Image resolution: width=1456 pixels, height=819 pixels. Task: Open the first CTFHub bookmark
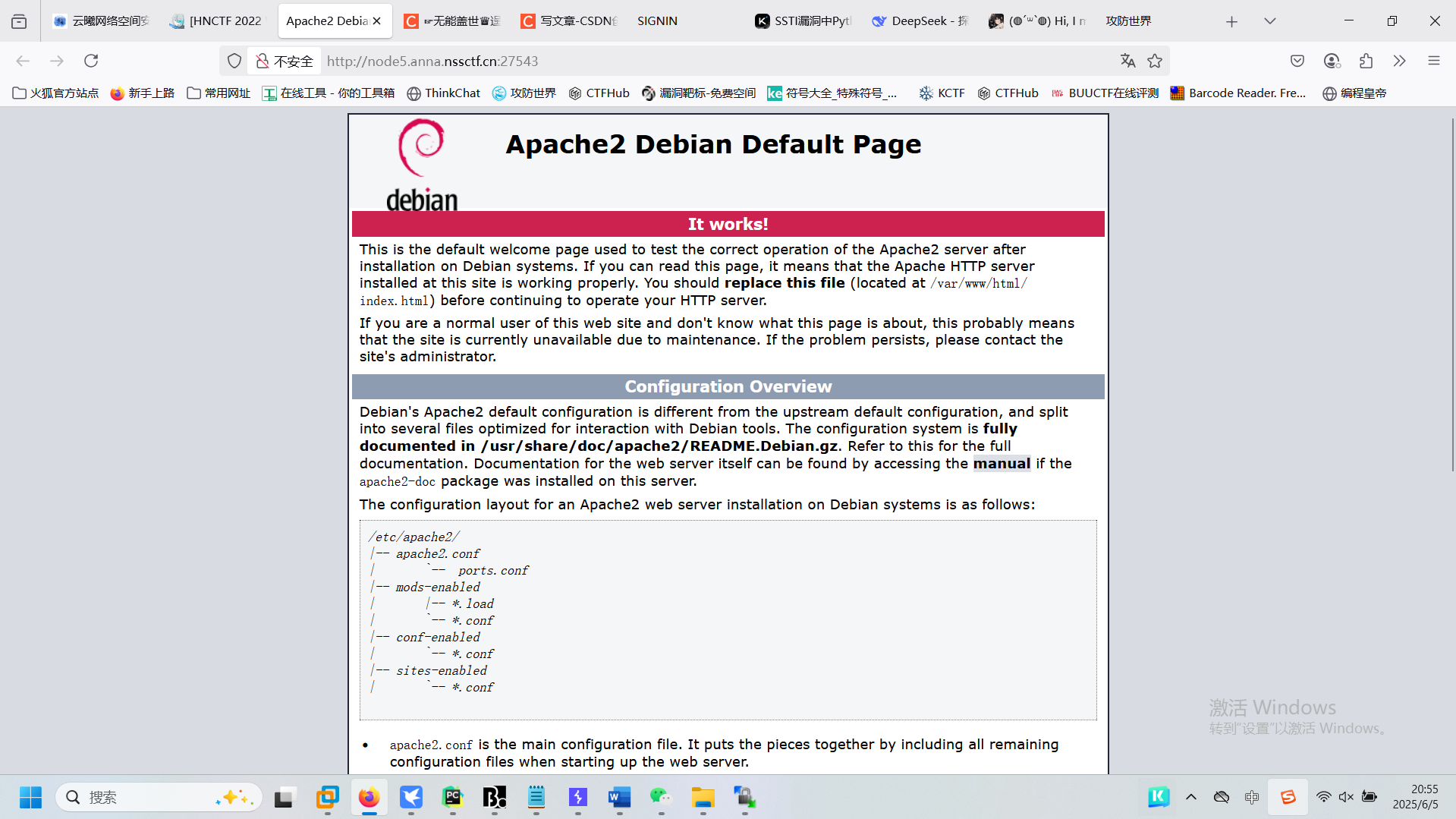pyautogui.click(x=599, y=93)
